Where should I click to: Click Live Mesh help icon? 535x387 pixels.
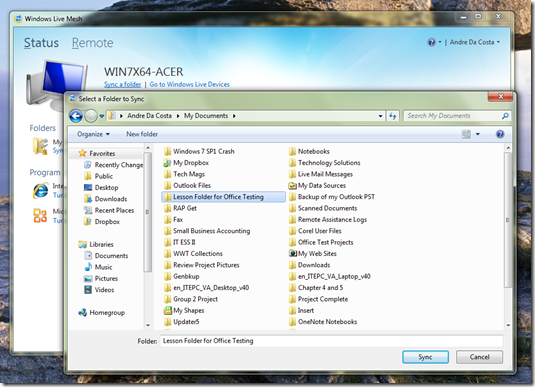coord(431,42)
